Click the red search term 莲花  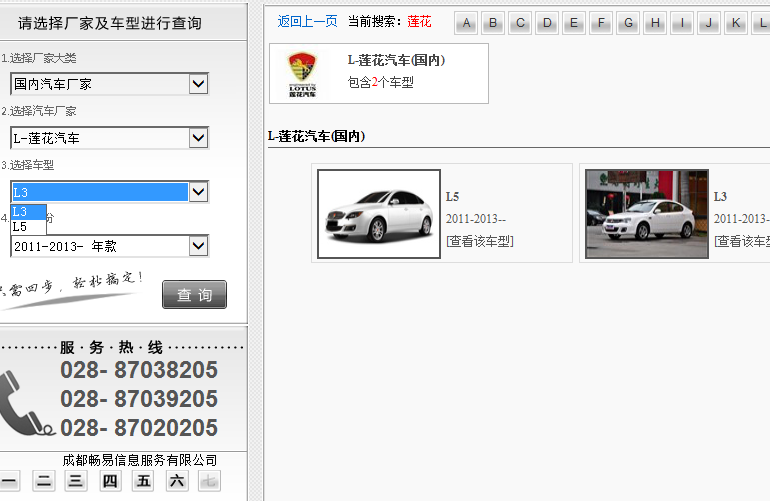(419, 22)
